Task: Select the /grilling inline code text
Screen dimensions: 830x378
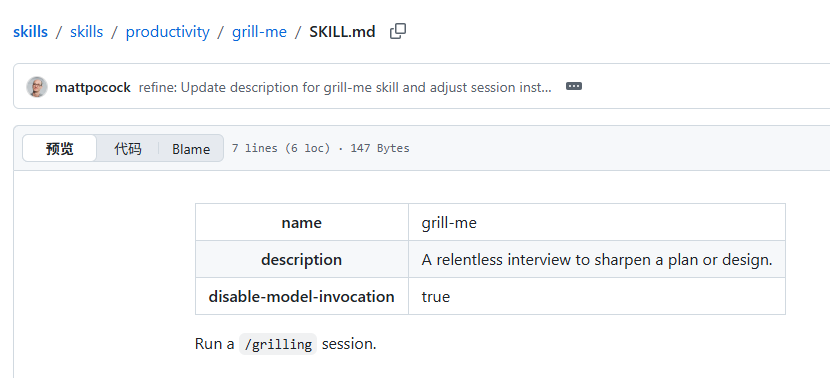Action: 278,344
